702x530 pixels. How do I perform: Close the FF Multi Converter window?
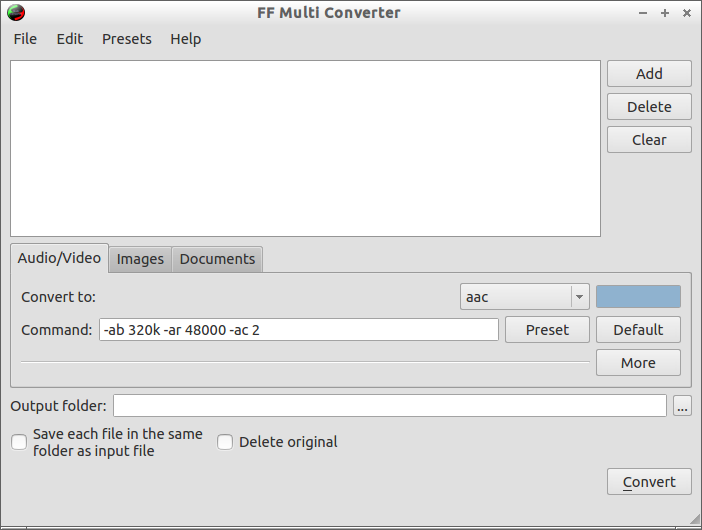click(687, 13)
